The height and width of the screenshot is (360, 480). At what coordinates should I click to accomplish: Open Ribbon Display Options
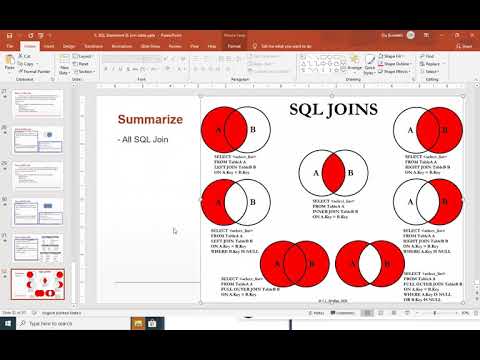click(x=426, y=35)
